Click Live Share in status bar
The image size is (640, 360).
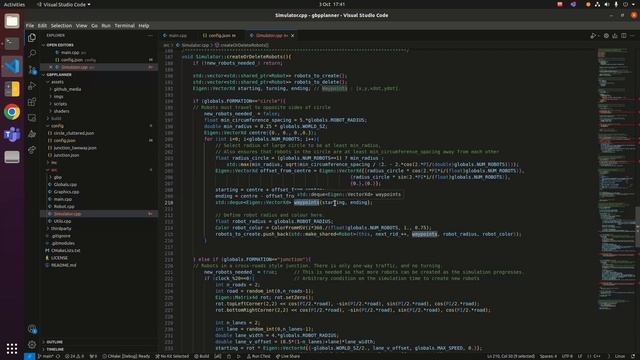point(288,356)
